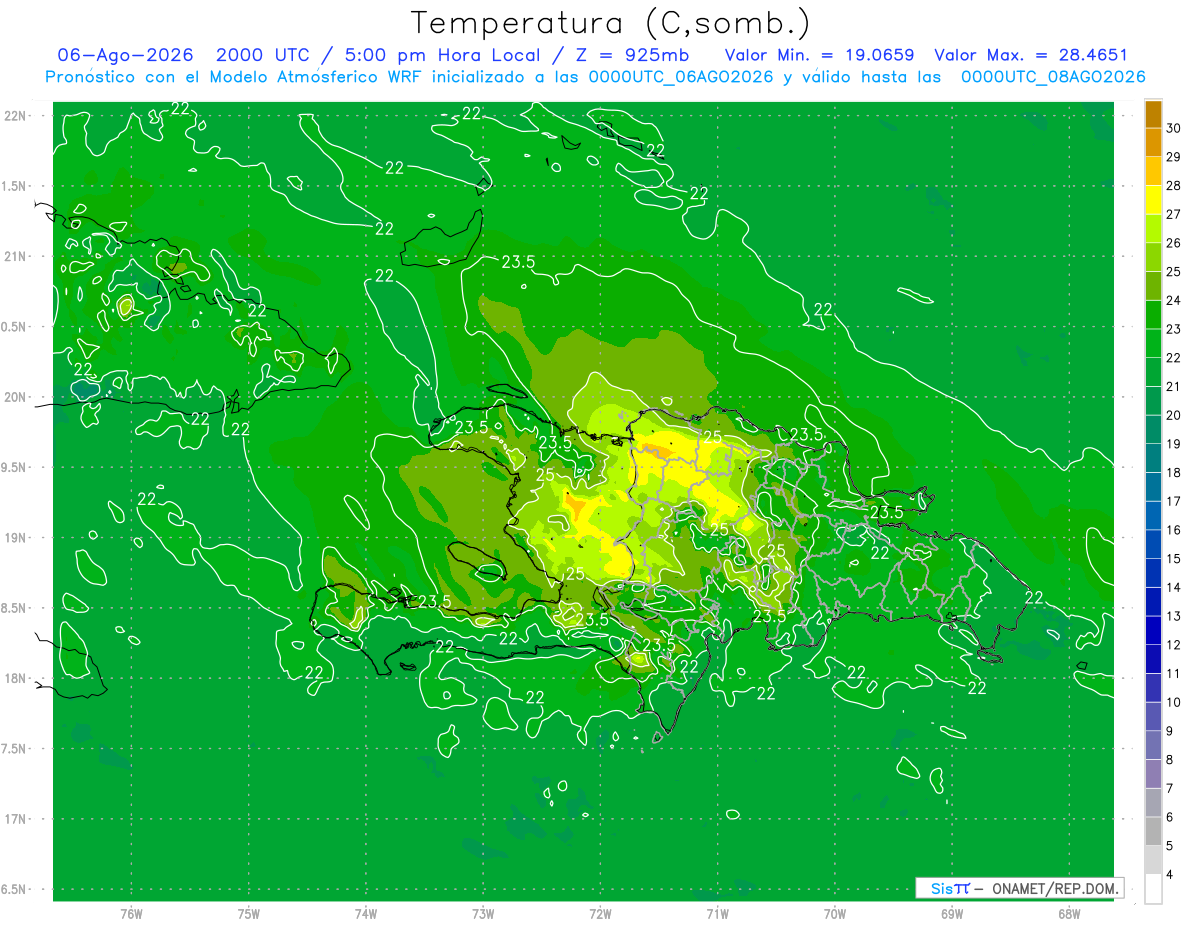This screenshot has width=1200, height=927.
Task: Pick the teal scale segment between 18 and 19
Action: (1153, 459)
